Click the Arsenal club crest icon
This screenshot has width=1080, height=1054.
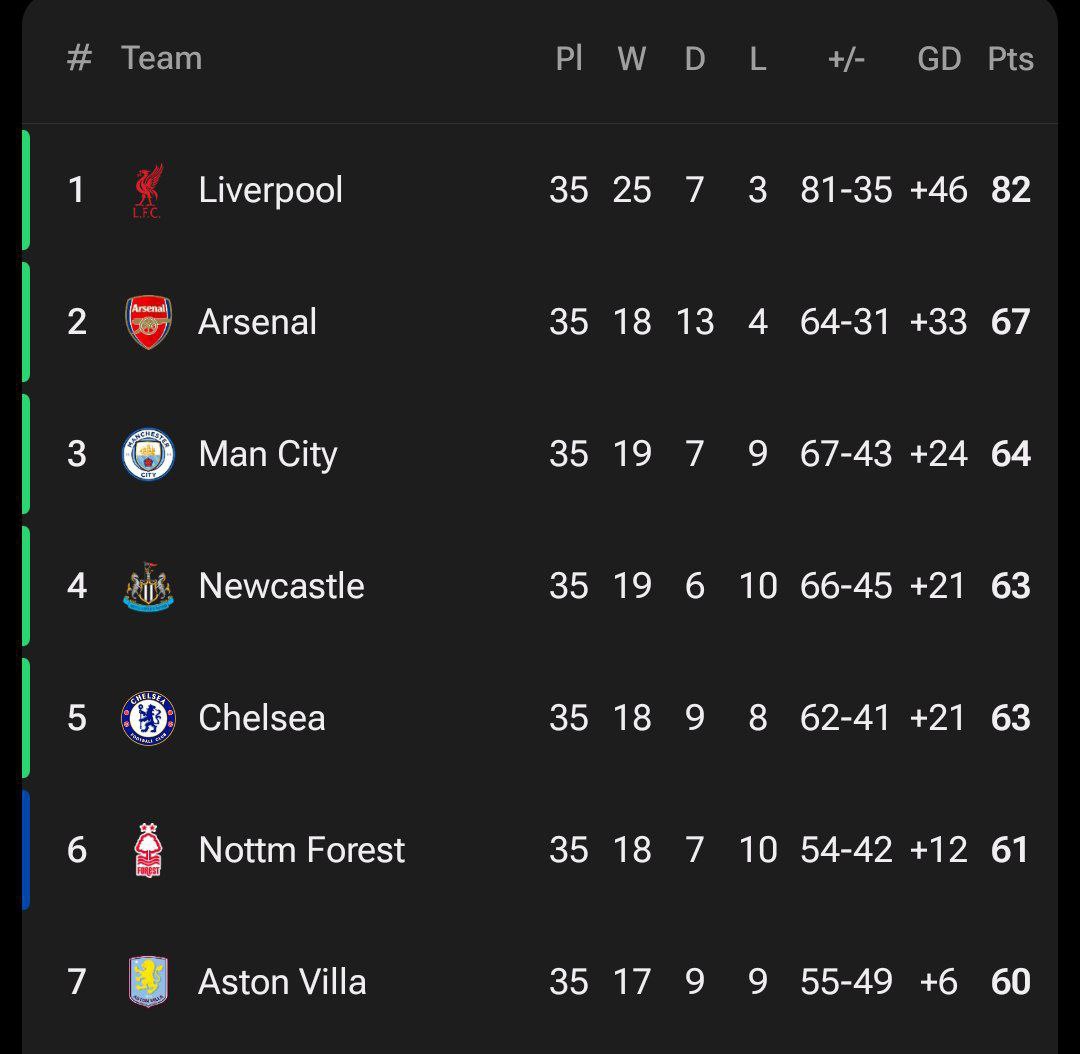(148, 322)
